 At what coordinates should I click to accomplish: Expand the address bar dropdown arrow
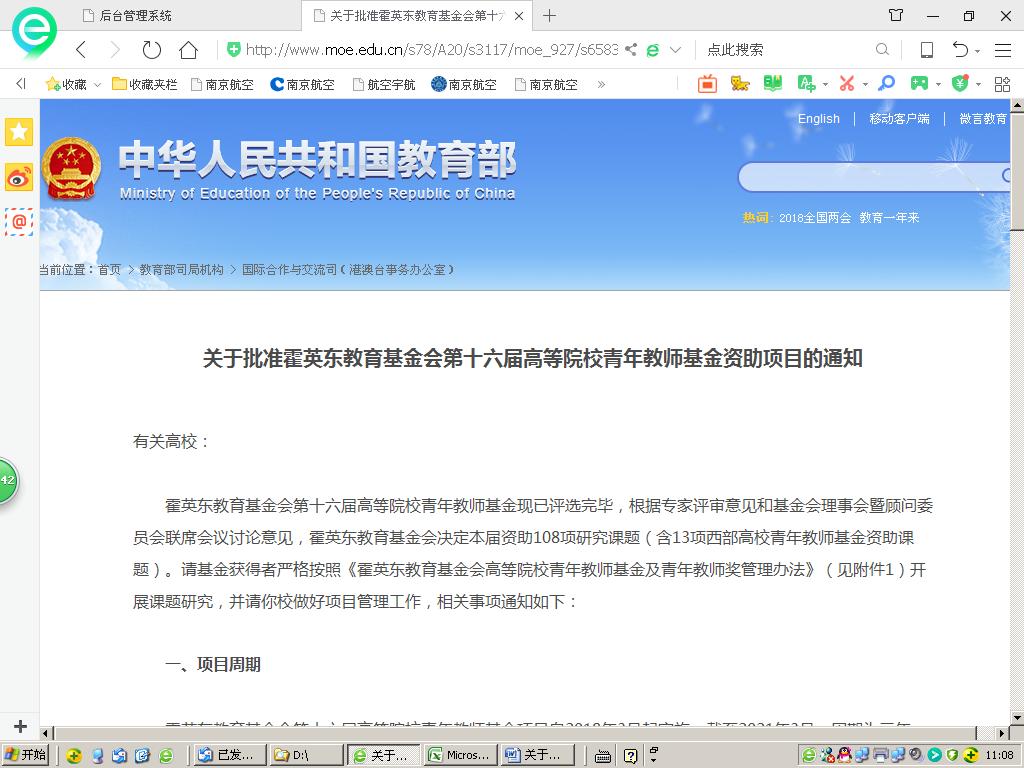click(x=675, y=50)
